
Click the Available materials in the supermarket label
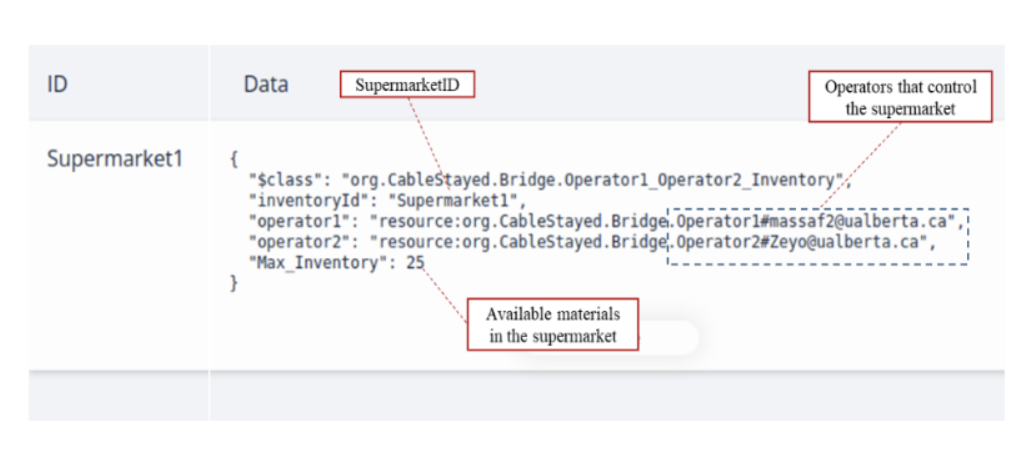(552, 324)
